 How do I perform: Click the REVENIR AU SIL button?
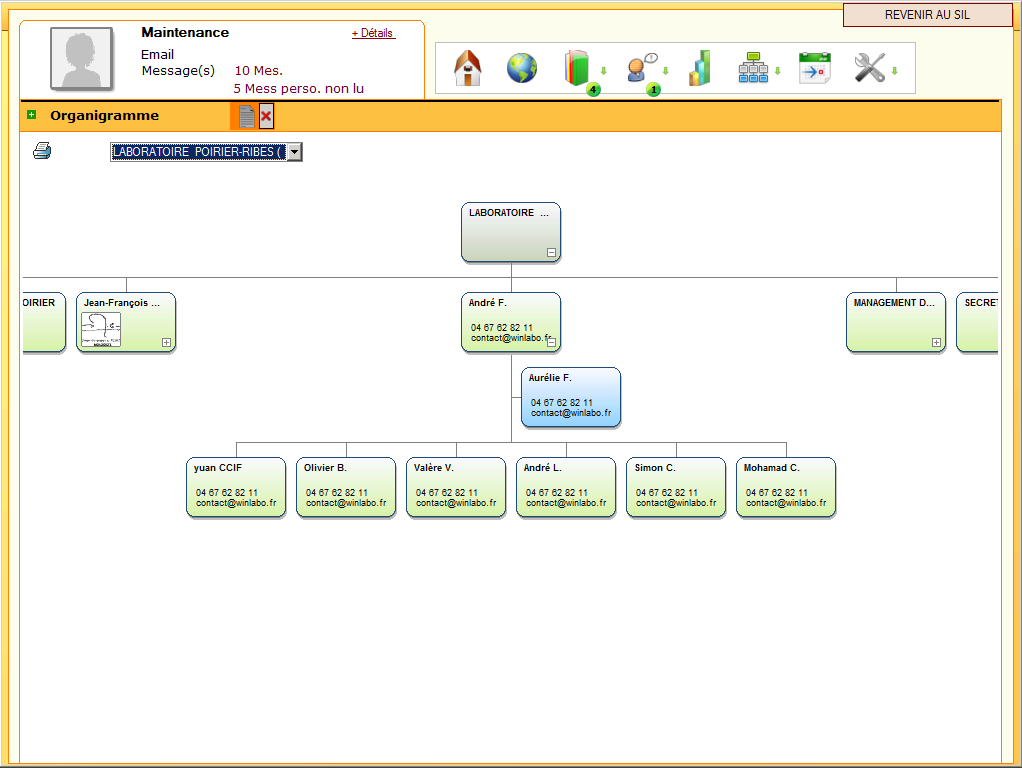[x=927, y=15]
